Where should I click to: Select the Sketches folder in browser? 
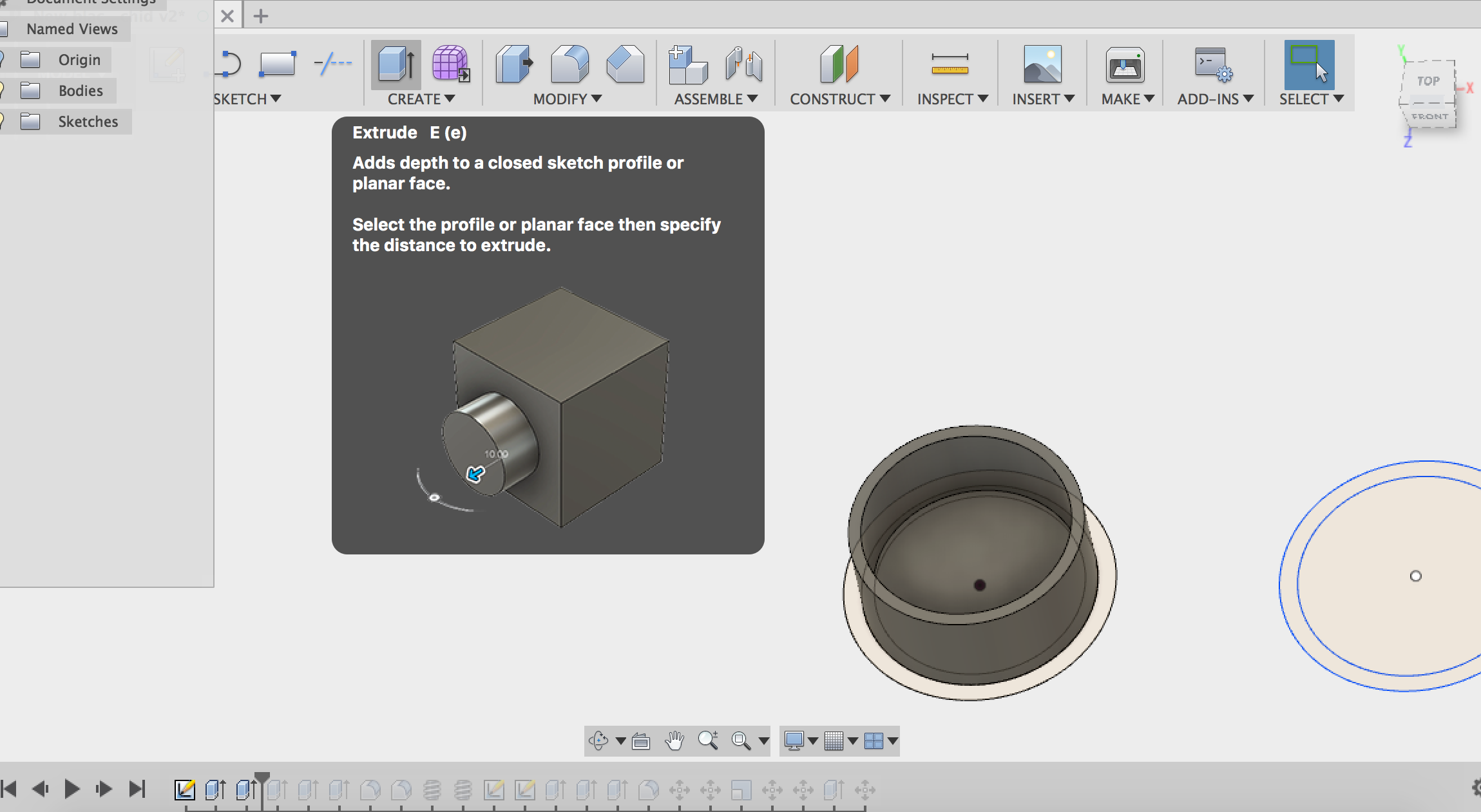(x=88, y=122)
